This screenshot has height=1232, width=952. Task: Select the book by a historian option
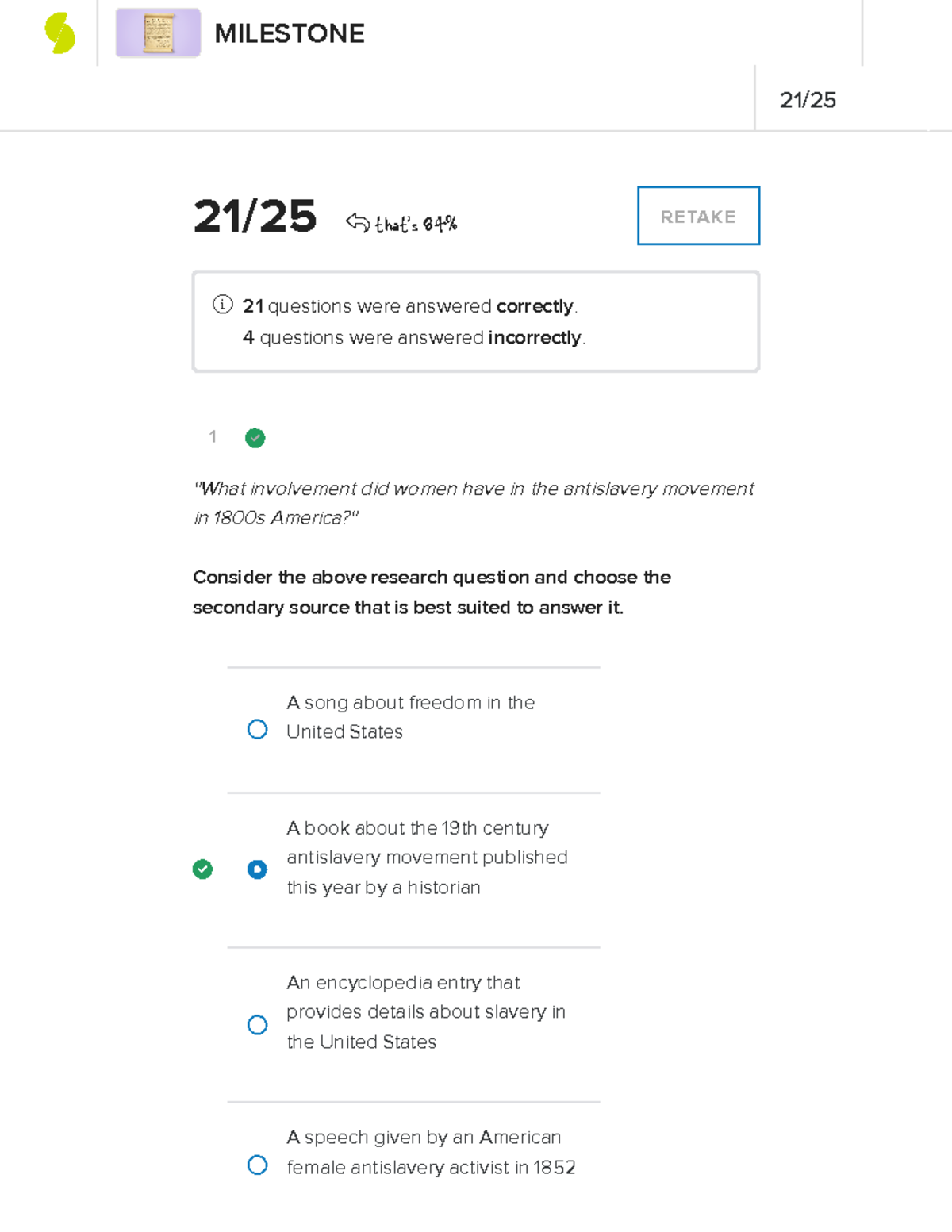257,869
